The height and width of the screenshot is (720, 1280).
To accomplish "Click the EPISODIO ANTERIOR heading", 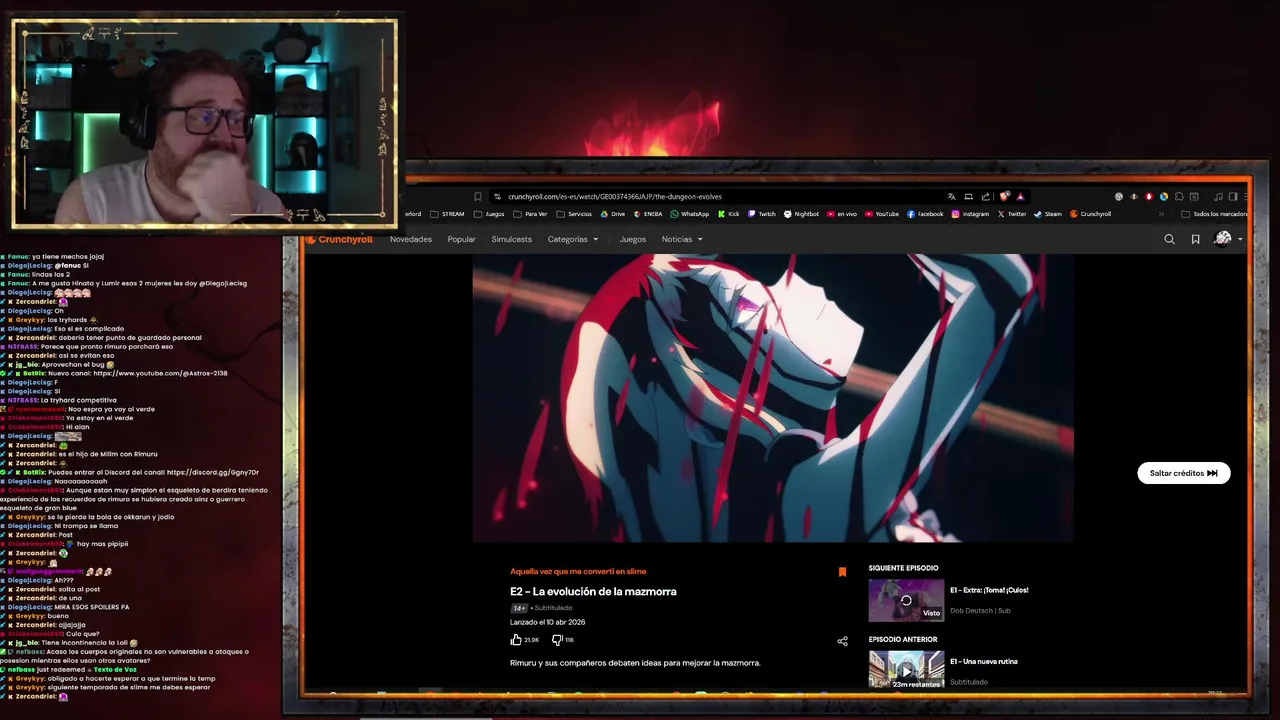I will [903, 639].
